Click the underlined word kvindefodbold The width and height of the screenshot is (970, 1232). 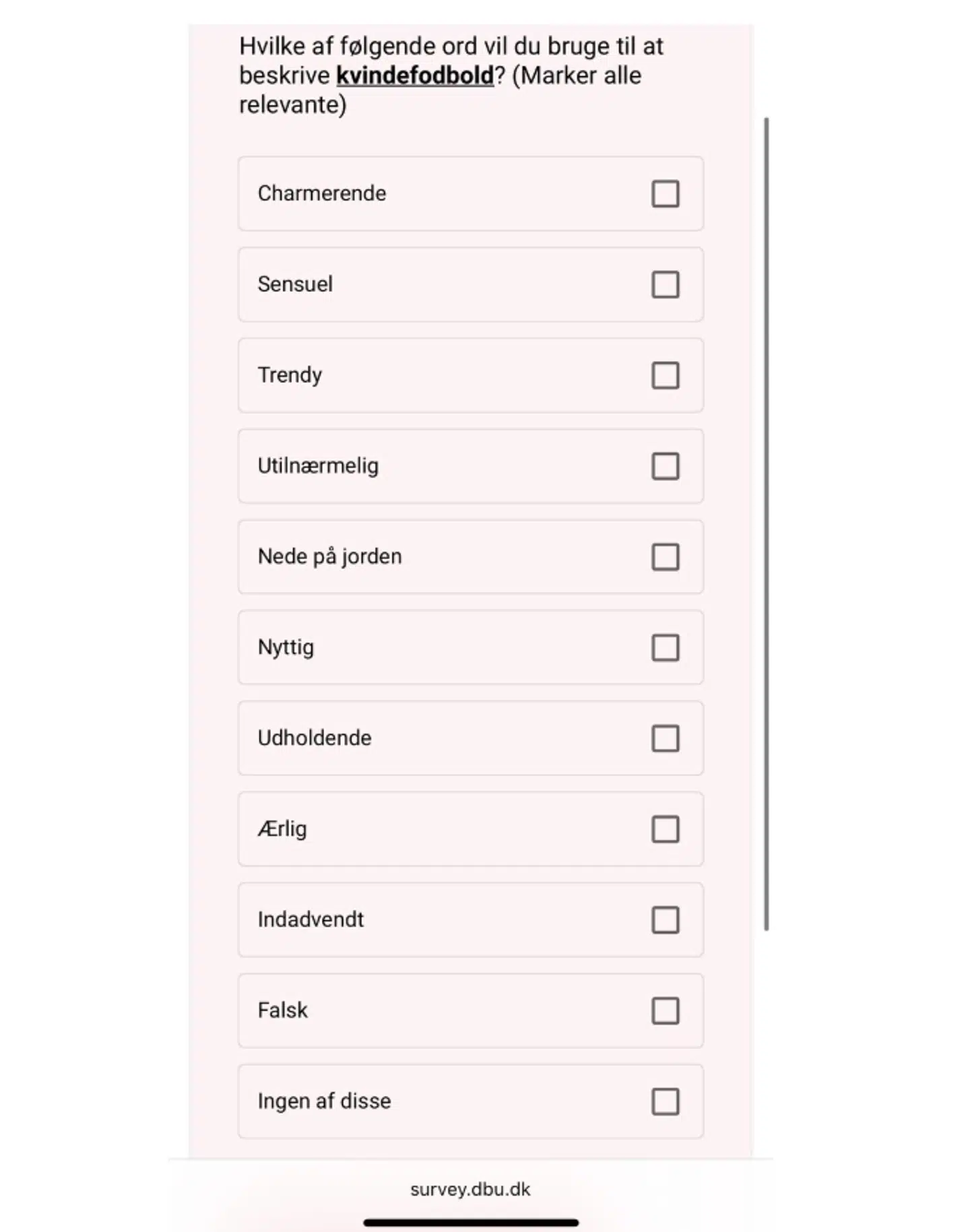[415, 75]
